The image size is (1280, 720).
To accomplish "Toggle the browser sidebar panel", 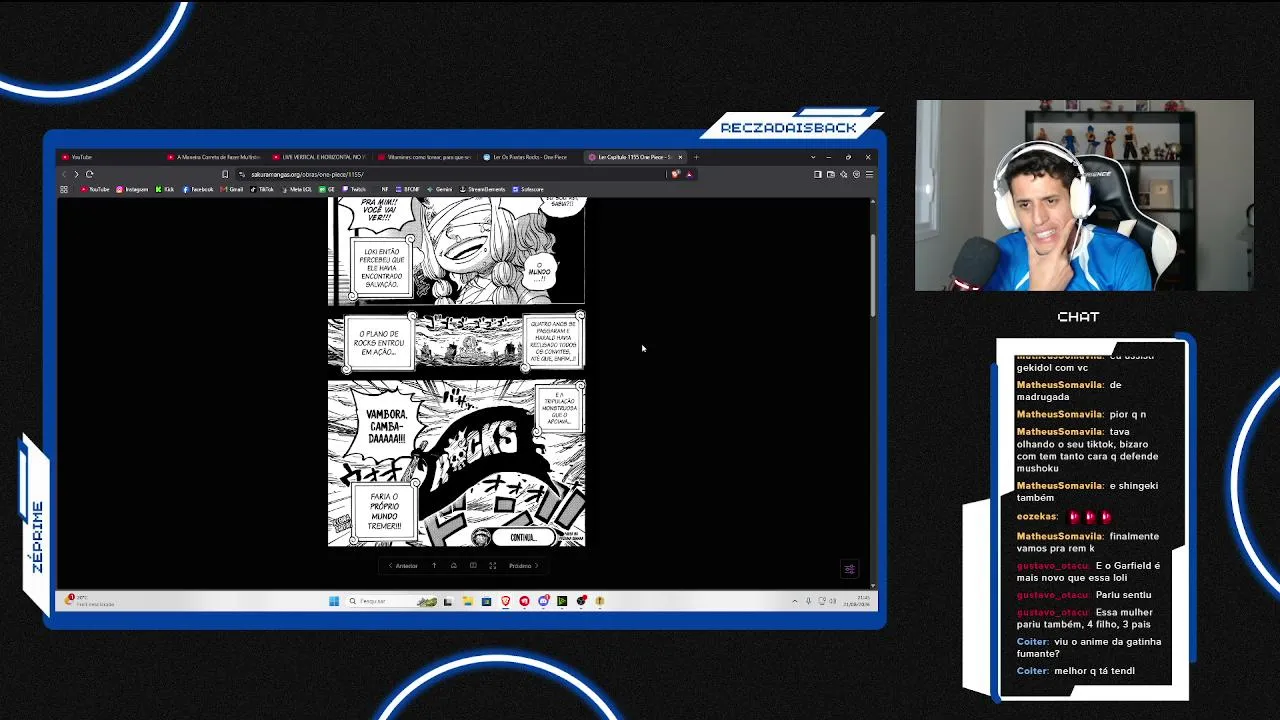I will [817, 174].
